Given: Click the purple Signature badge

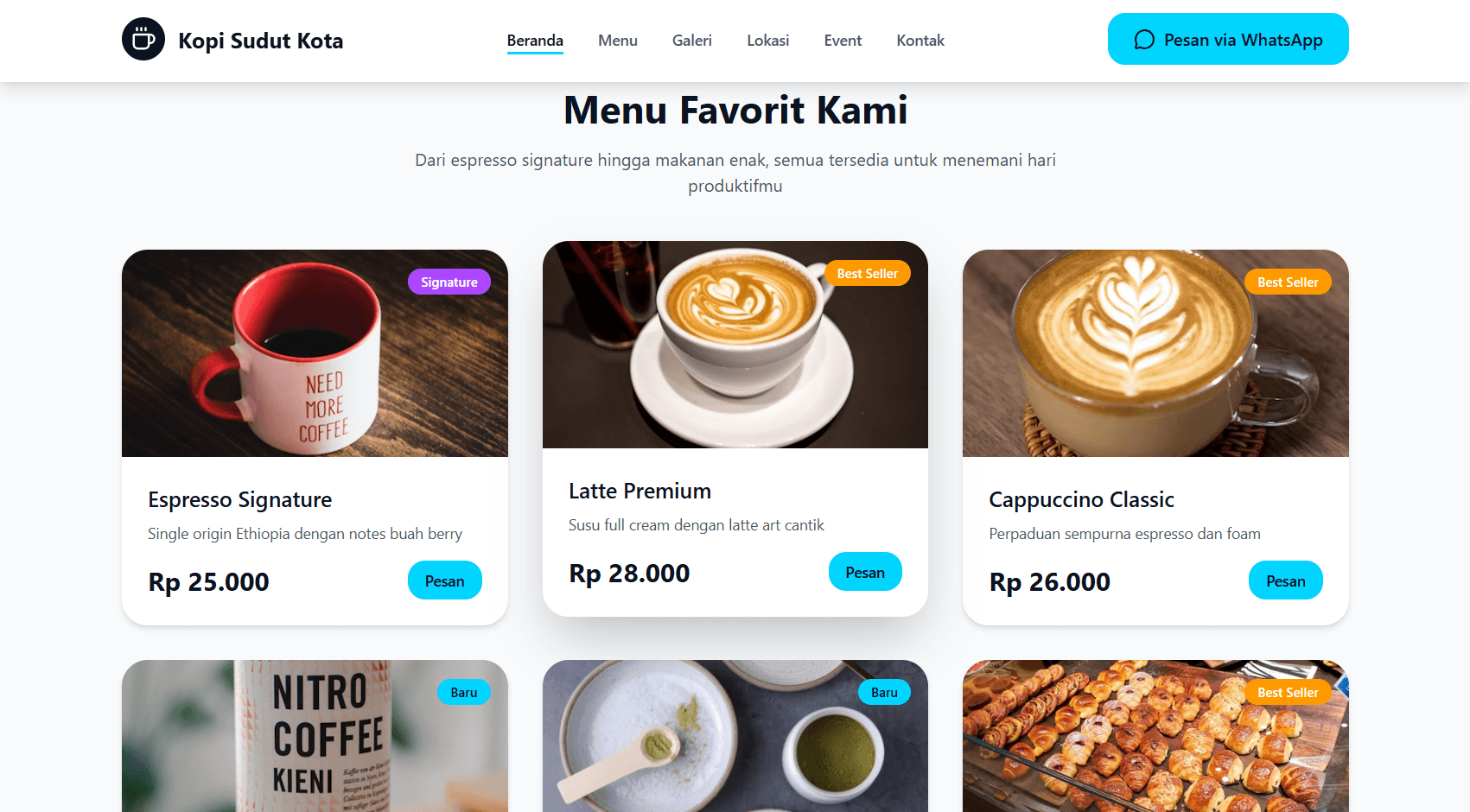Looking at the screenshot, I should coord(449,282).
